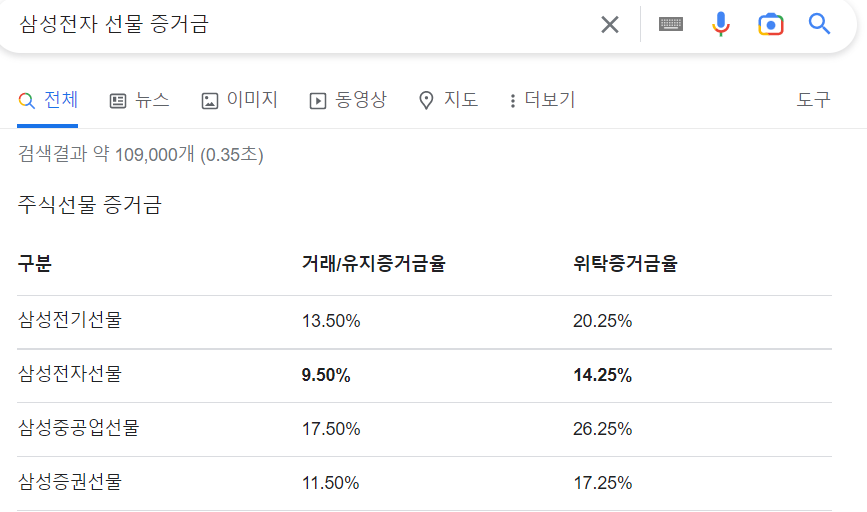Click in the search field text 삼성전자 선물 증거금
The width and height of the screenshot is (867, 512).
point(114,24)
